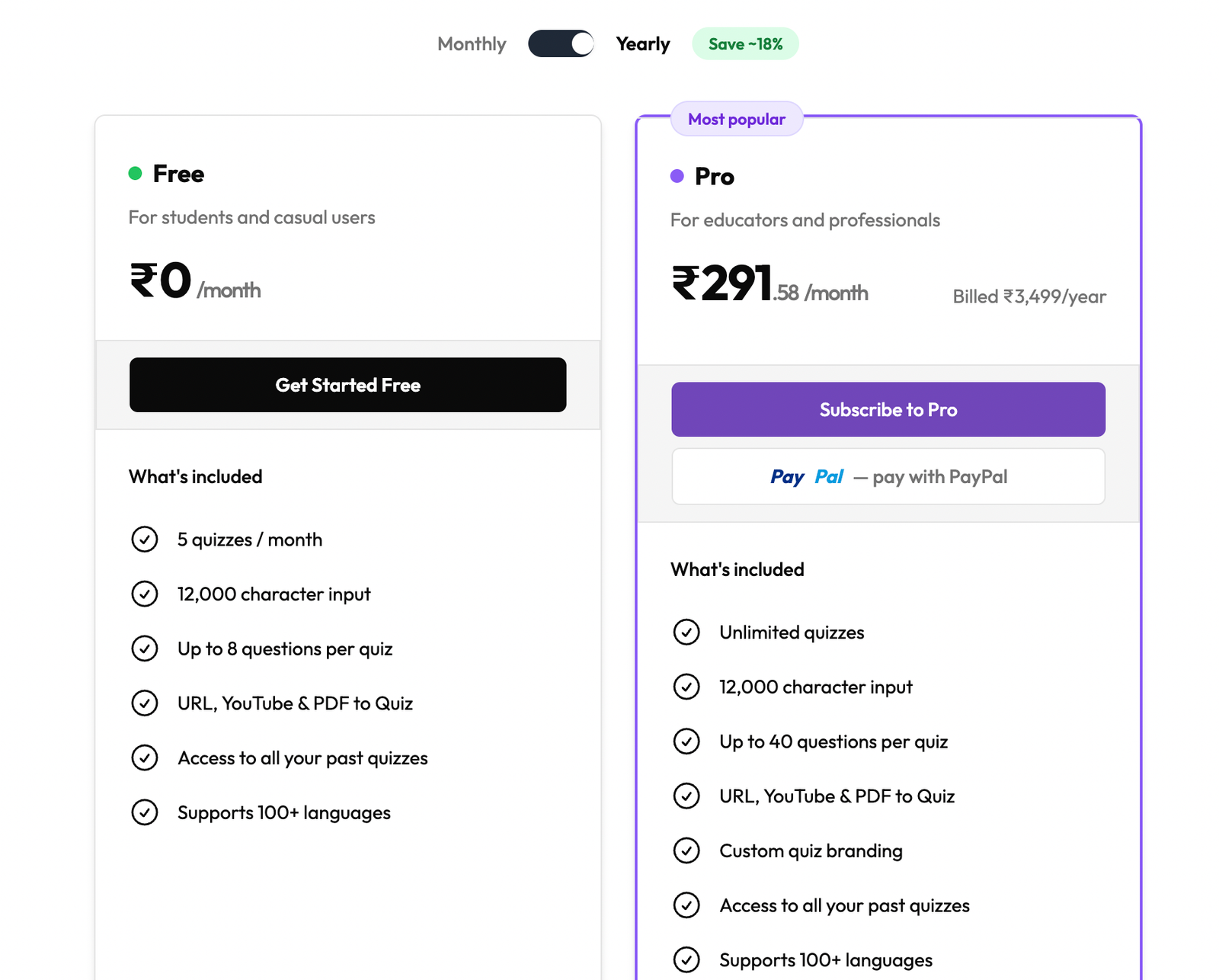Click the Save ~18% badge
The image size is (1219, 980).
pos(745,44)
